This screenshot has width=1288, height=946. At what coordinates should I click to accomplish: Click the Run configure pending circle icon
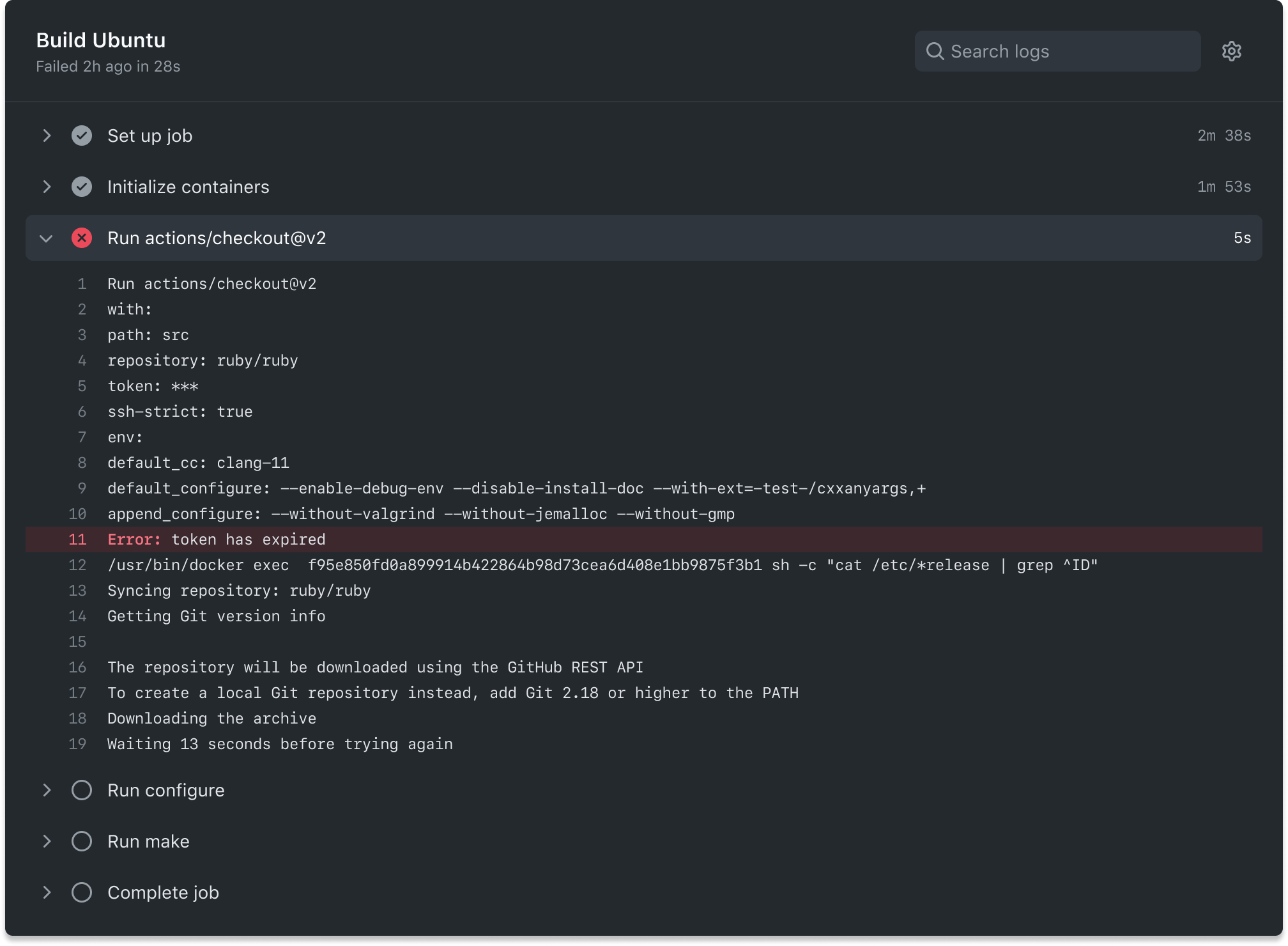point(82,790)
